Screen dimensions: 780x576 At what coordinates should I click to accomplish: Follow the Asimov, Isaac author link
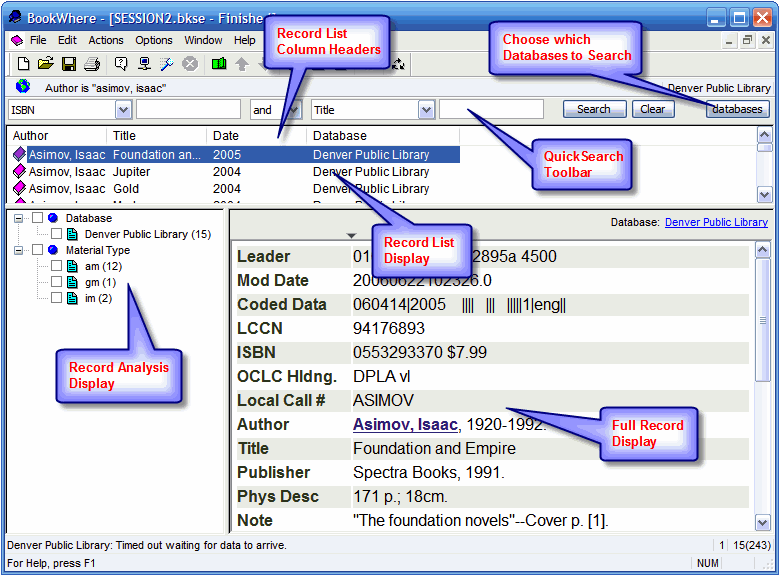coord(405,424)
